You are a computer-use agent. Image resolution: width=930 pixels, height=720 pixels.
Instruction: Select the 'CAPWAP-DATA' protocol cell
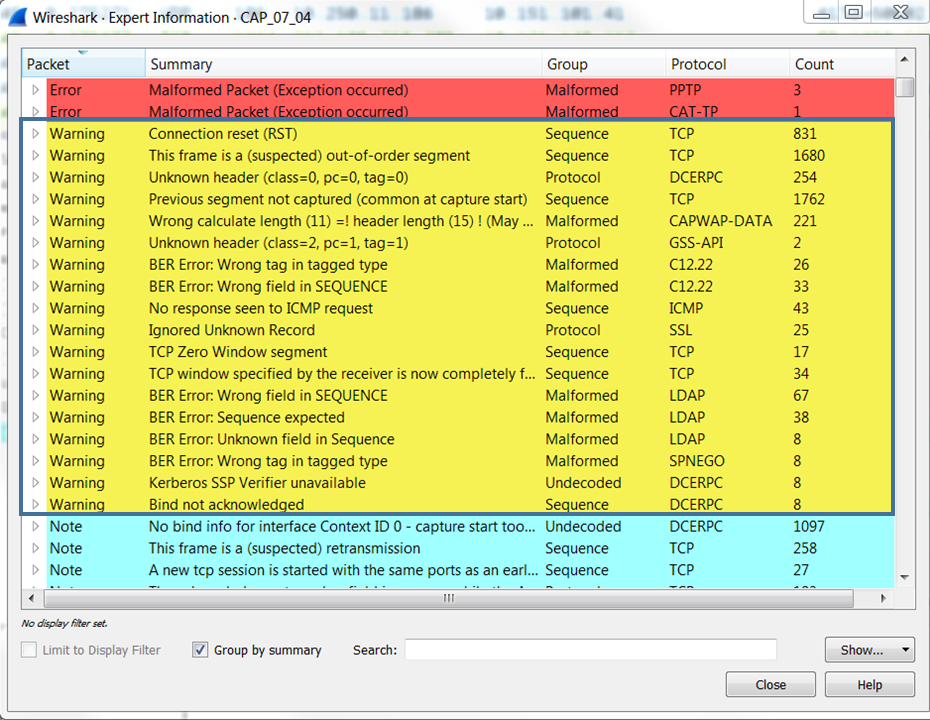(x=721, y=221)
